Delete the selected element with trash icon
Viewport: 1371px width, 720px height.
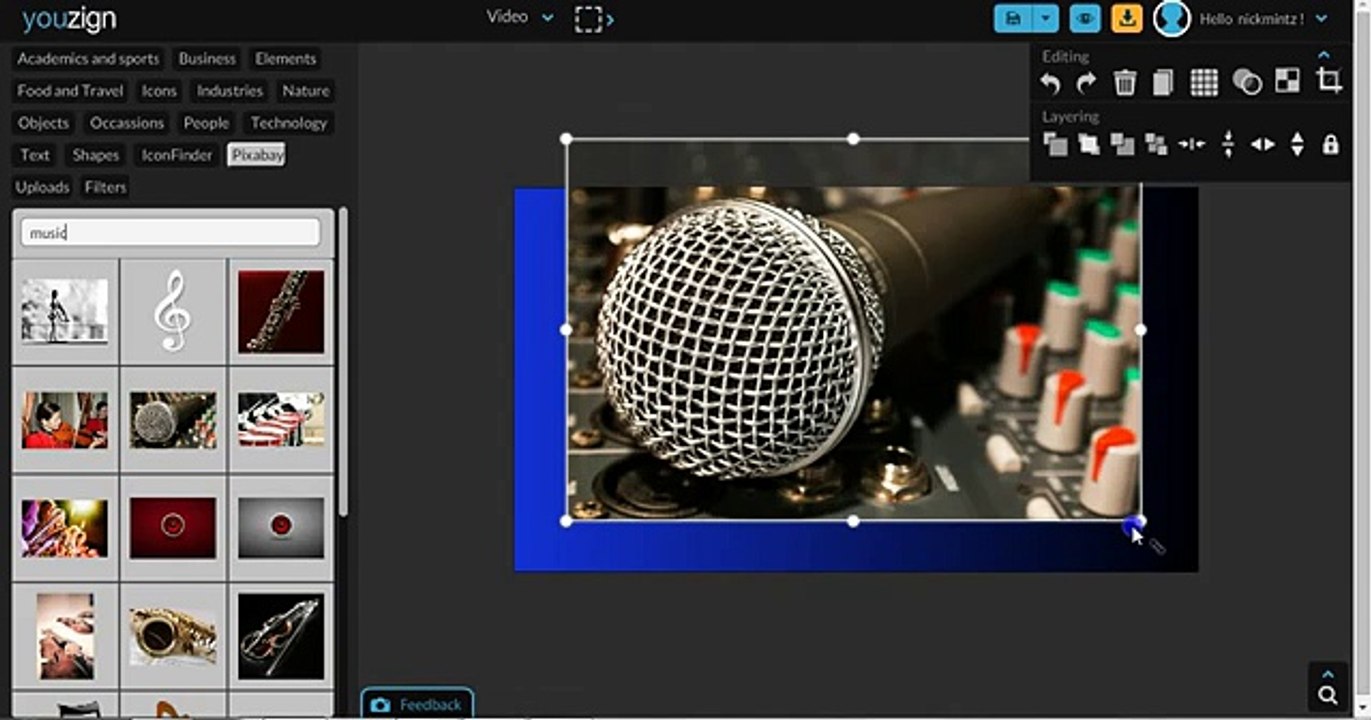pyautogui.click(x=1125, y=82)
